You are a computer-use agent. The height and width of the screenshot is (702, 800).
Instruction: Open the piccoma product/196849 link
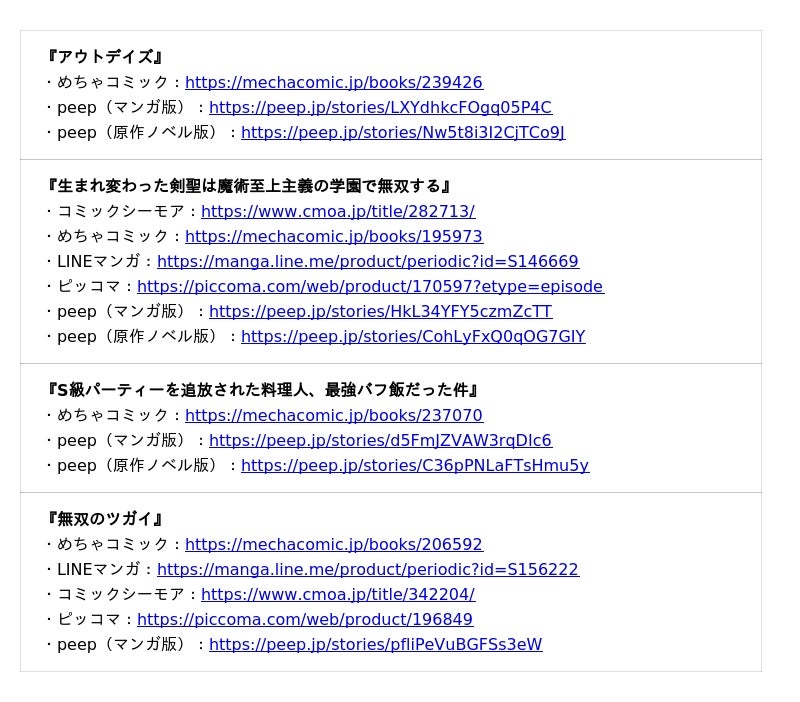(x=305, y=620)
